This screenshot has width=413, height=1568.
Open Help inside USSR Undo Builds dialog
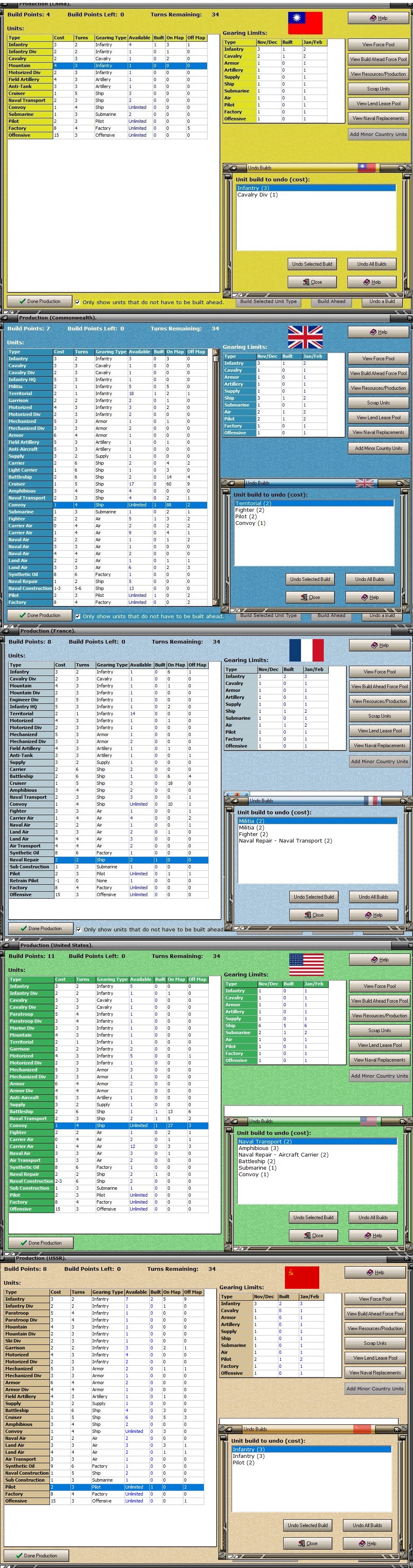click(368, 1543)
